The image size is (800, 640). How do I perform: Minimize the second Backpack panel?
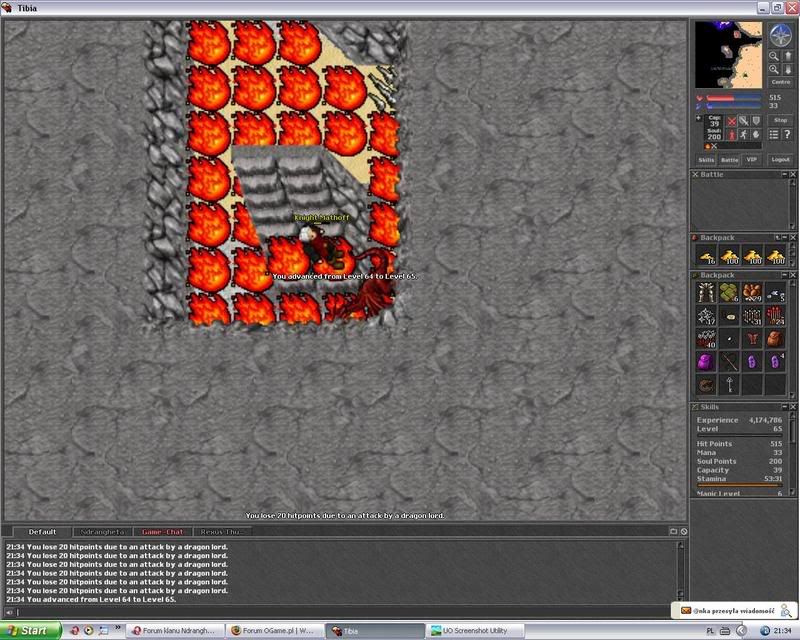point(785,275)
